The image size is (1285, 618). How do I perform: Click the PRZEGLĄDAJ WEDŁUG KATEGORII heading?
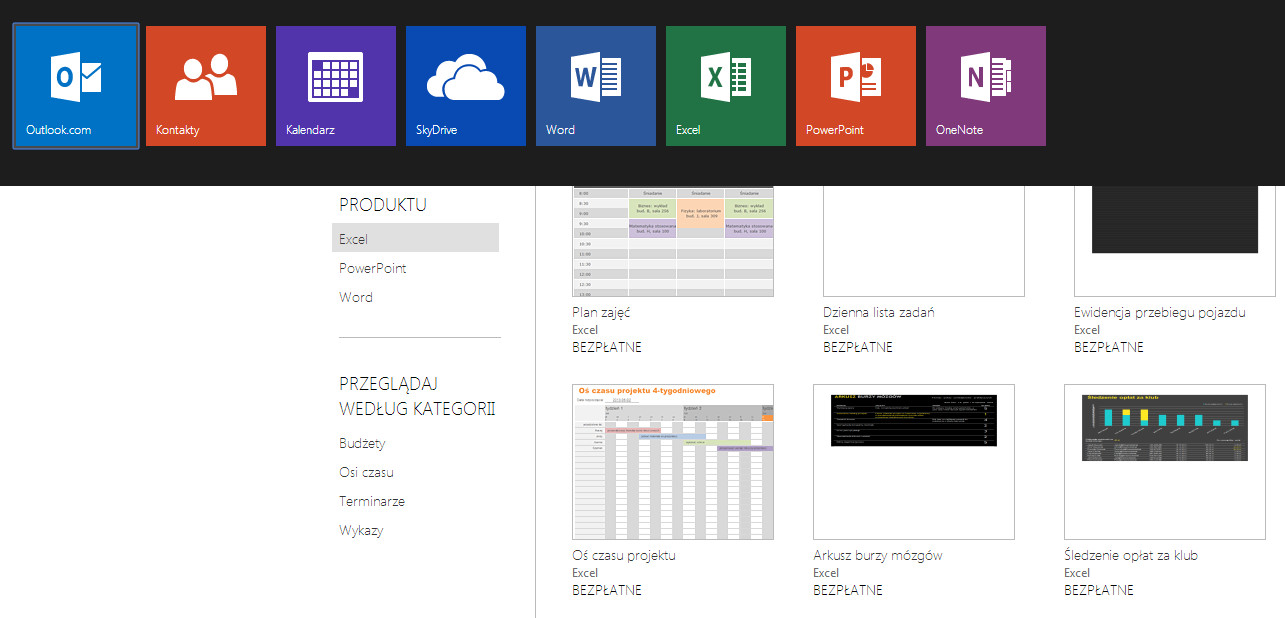click(x=417, y=396)
